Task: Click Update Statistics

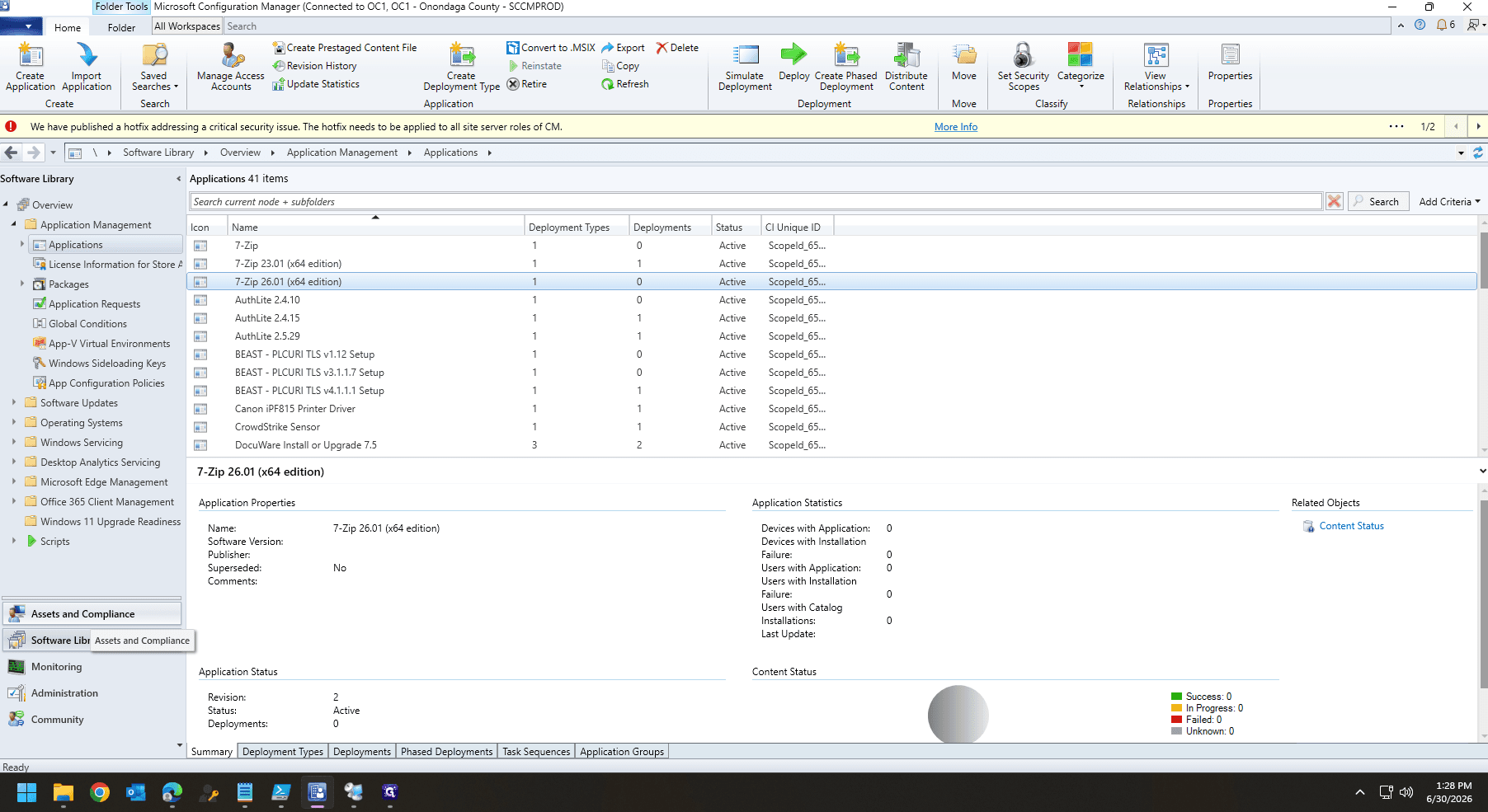Action: click(316, 84)
